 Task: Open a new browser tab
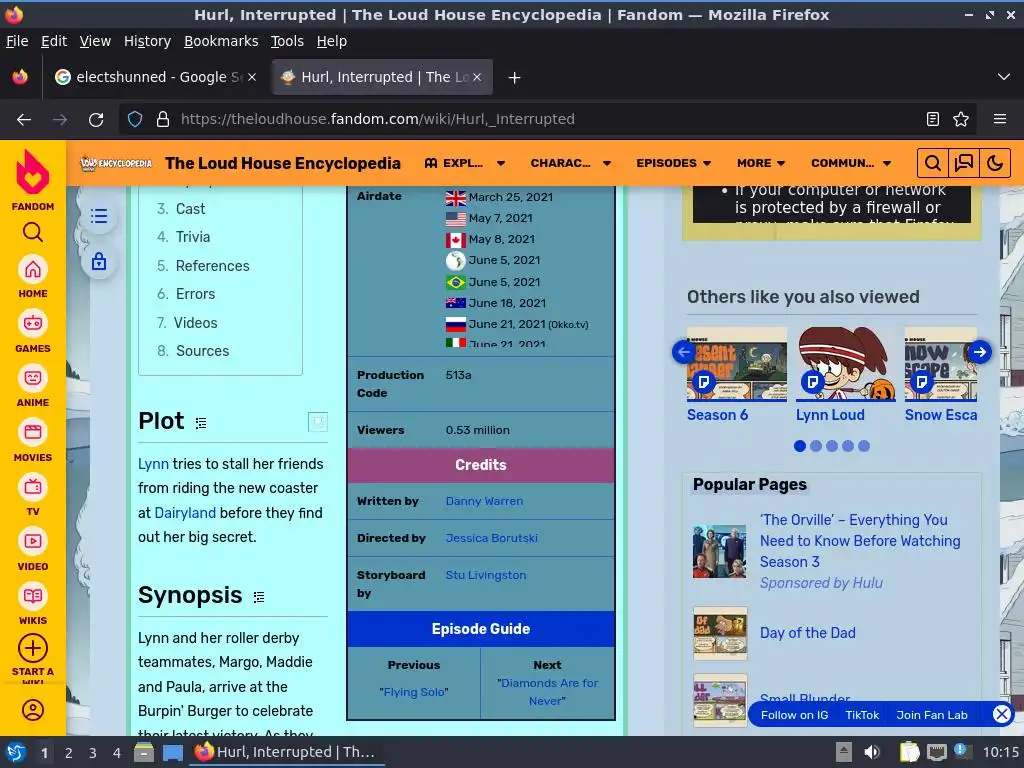(x=515, y=78)
